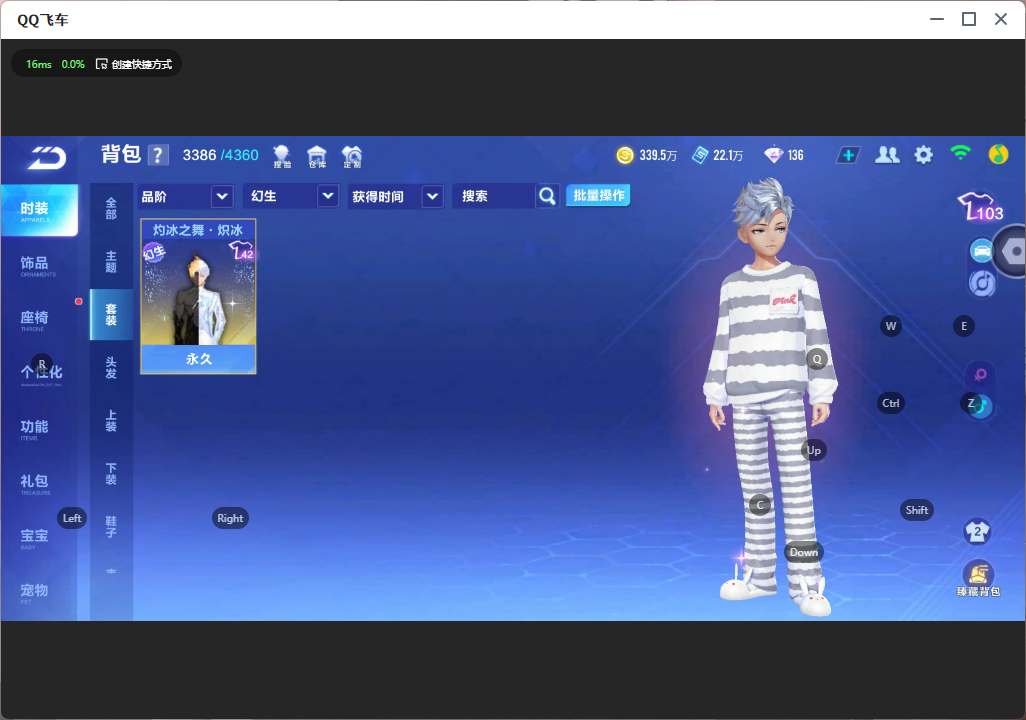
Task: Click the 幻生 badge on the outfit card
Action: click(154, 252)
